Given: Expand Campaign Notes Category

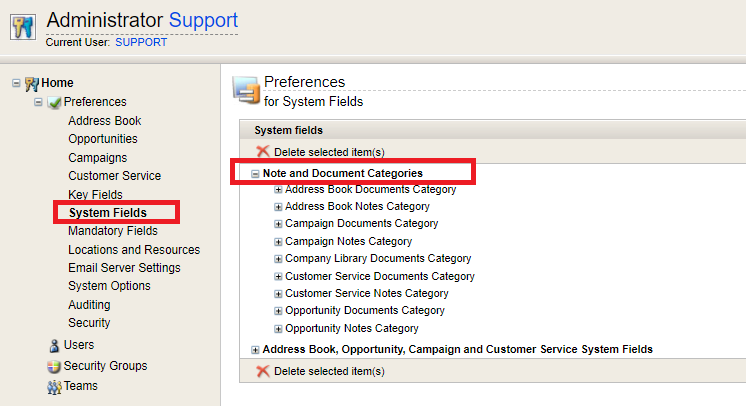Looking at the screenshot, I should click(x=278, y=242).
